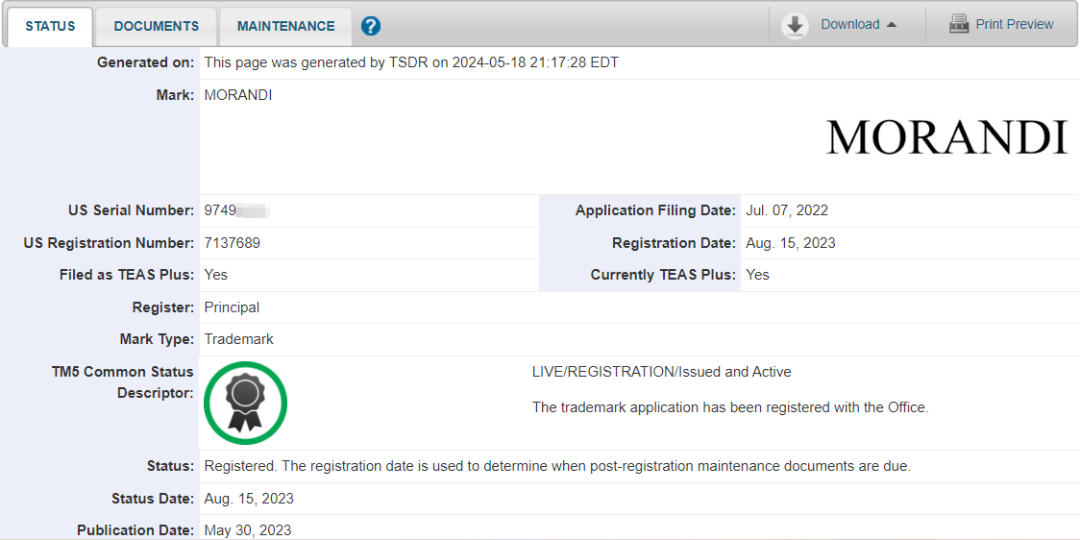Screen dimensions: 1080x540
Task: Open Print Preview
Action: coord(1014,25)
